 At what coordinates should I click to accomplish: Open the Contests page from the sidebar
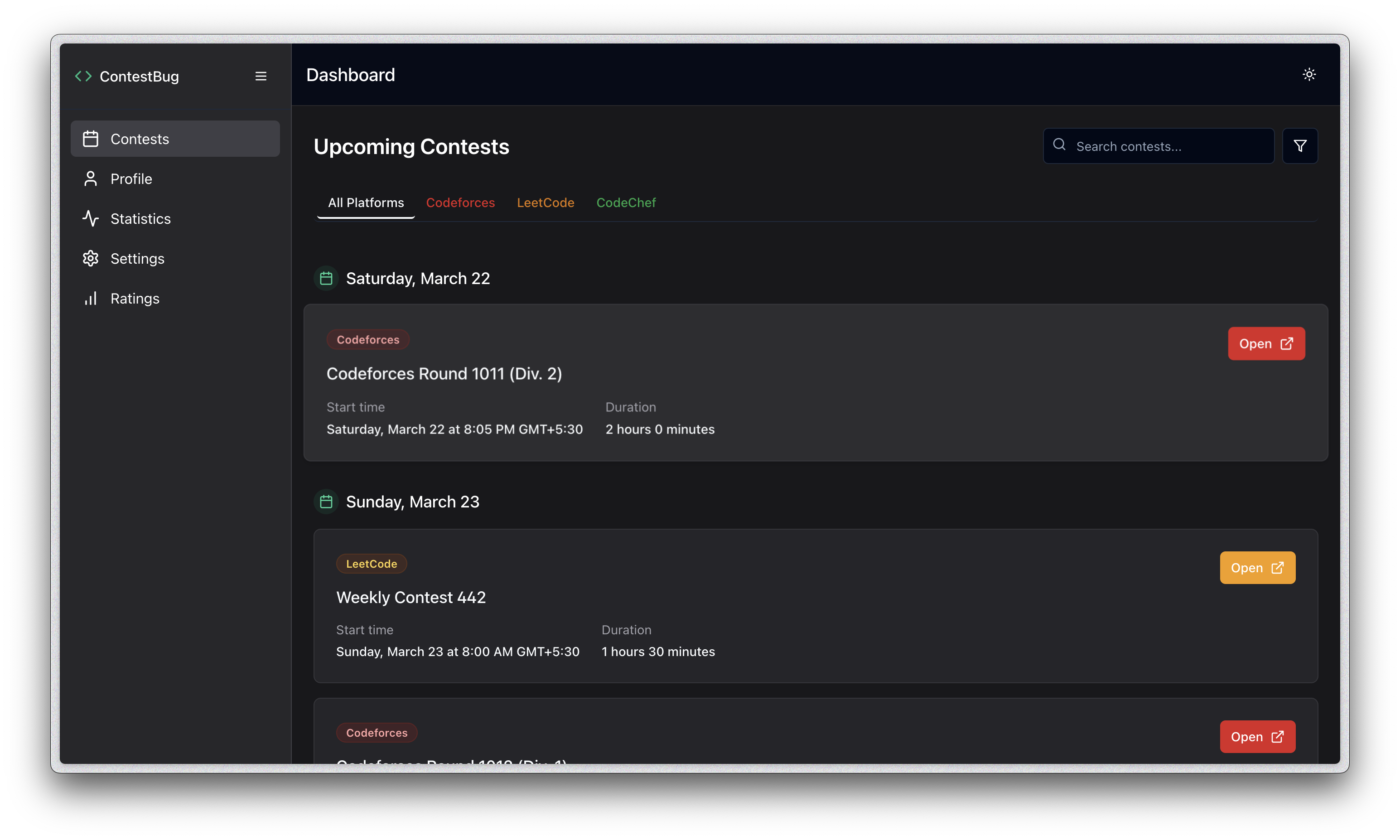[x=175, y=139]
